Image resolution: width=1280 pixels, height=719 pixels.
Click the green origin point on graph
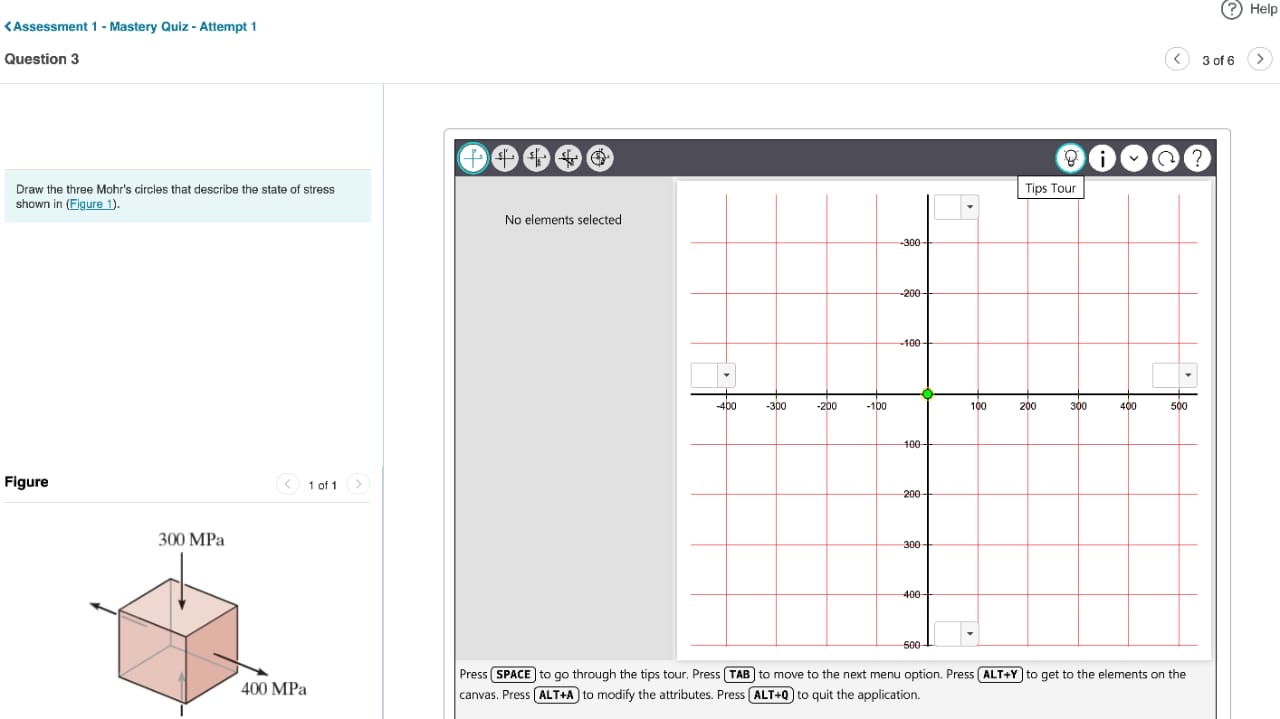coord(928,394)
